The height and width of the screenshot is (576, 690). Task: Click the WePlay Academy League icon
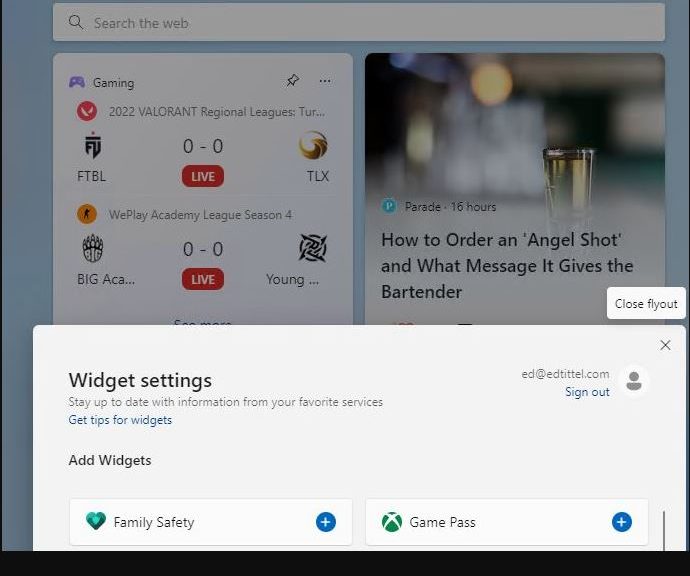tap(87, 214)
